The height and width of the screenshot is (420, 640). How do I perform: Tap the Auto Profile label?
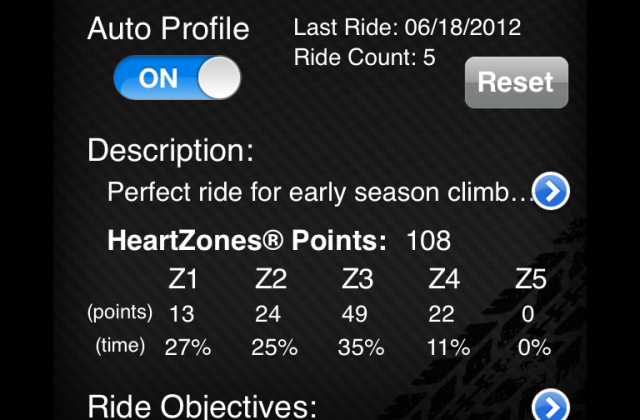pyautogui.click(x=168, y=29)
